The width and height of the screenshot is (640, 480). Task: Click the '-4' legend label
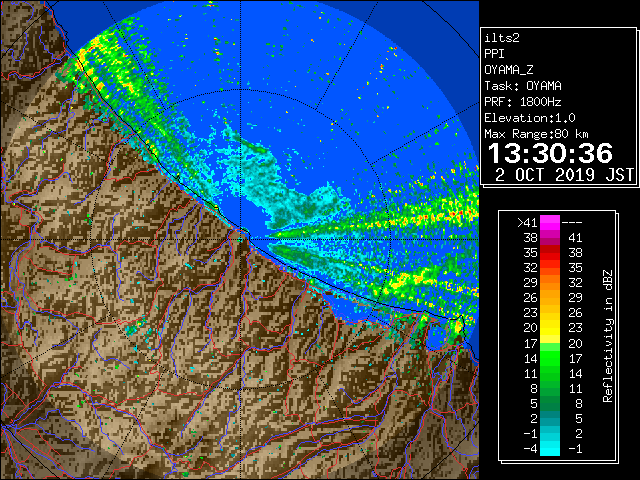click(x=530, y=449)
